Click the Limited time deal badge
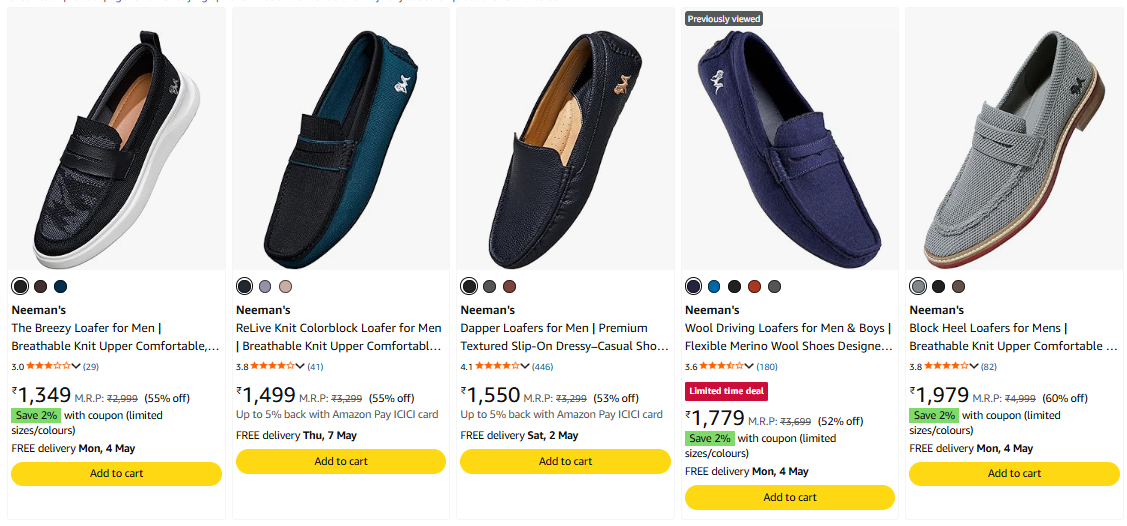 point(726,391)
